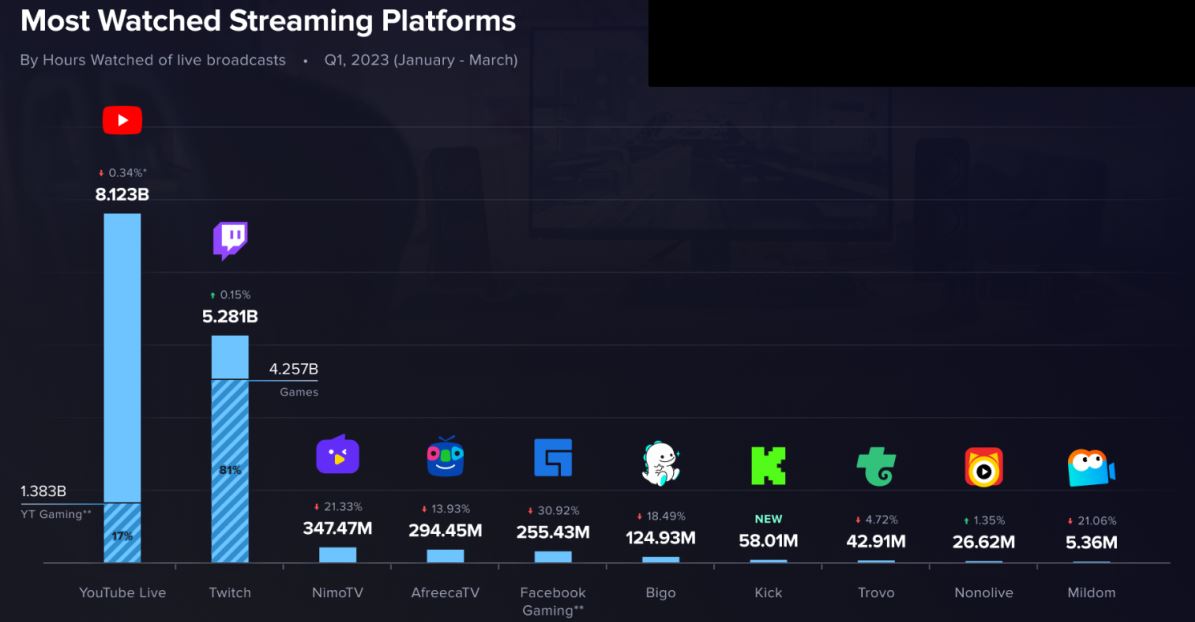Click the Most Watched Streaming Platforms title
The height and width of the screenshot is (622, 1195).
(x=270, y=20)
